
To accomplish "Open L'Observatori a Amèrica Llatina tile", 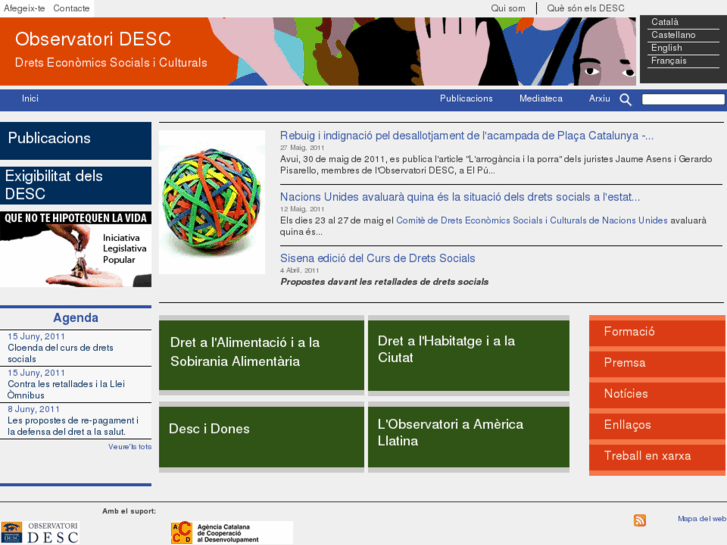I will (x=469, y=437).
